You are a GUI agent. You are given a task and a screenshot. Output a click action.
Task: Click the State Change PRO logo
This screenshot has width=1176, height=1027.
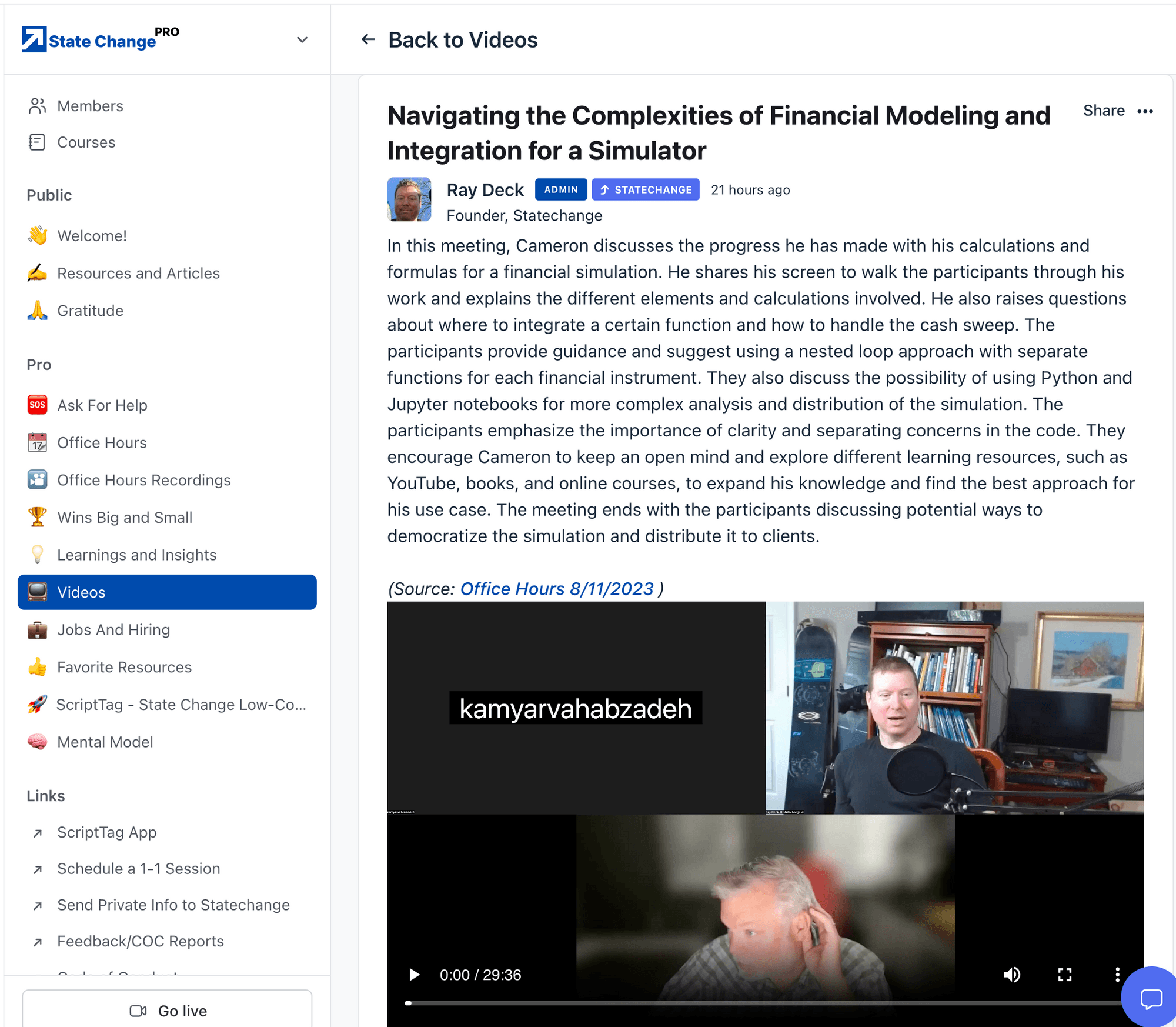(100, 39)
